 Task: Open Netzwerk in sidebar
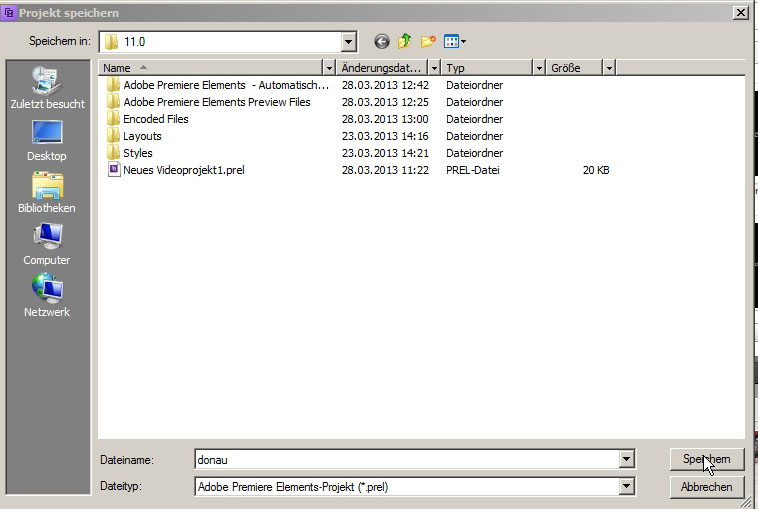tap(47, 296)
